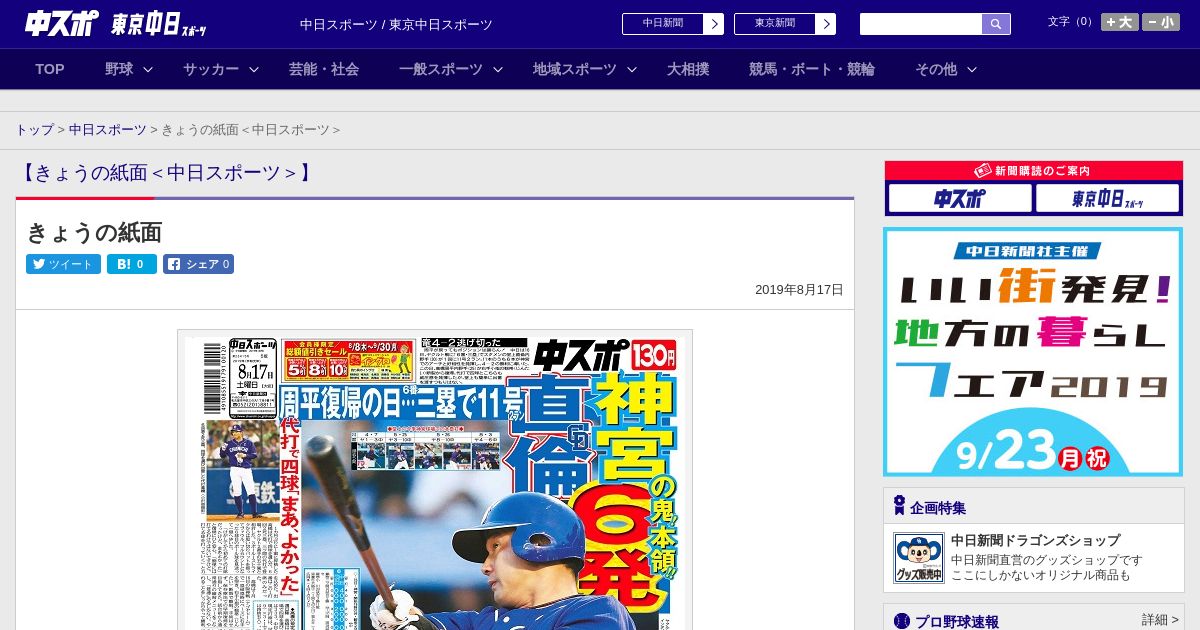Click the Hatena bookmark B! button
This screenshot has width=1200, height=630.
click(132, 264)
